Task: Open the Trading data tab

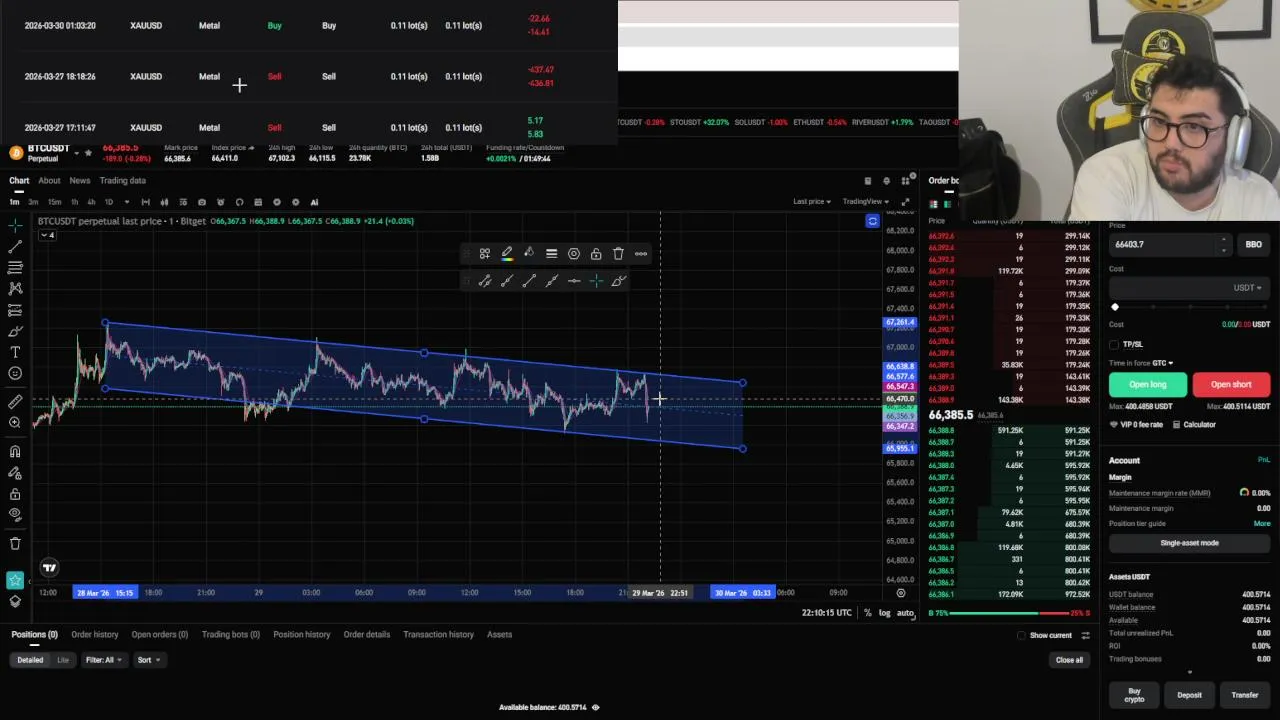Action: click(123, 181)
